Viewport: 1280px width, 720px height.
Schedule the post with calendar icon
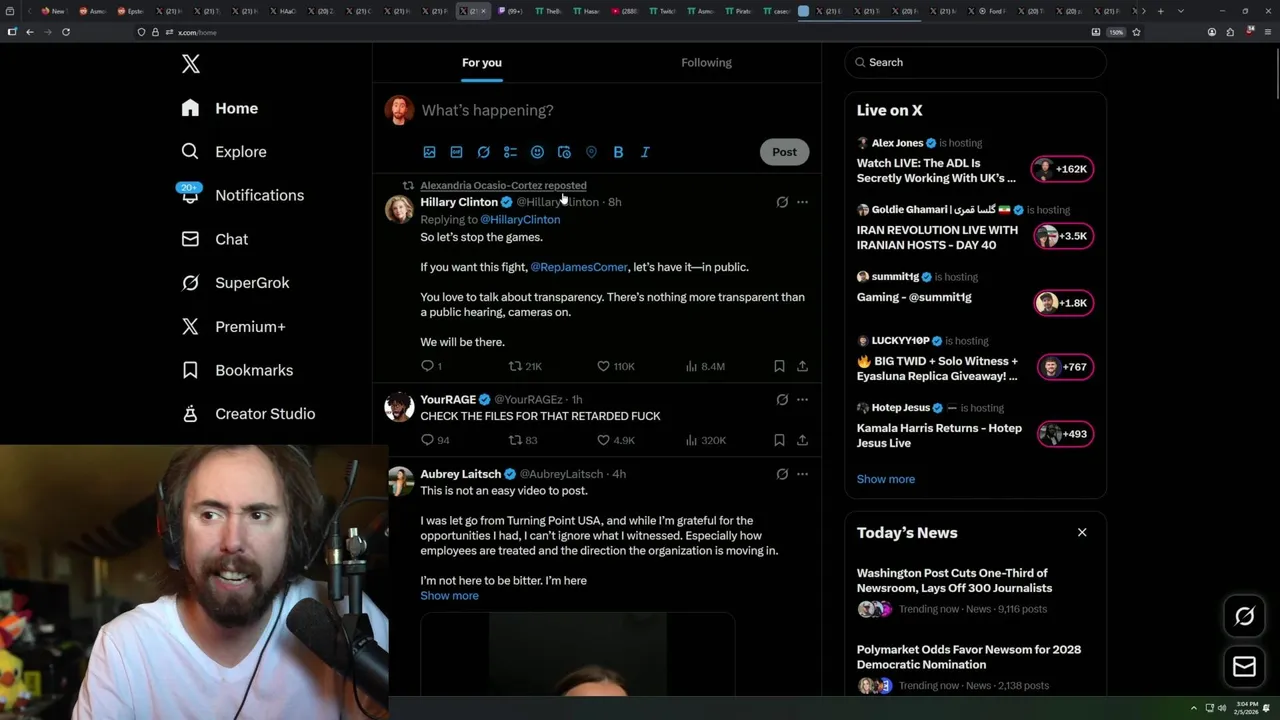tap(564, 152)
